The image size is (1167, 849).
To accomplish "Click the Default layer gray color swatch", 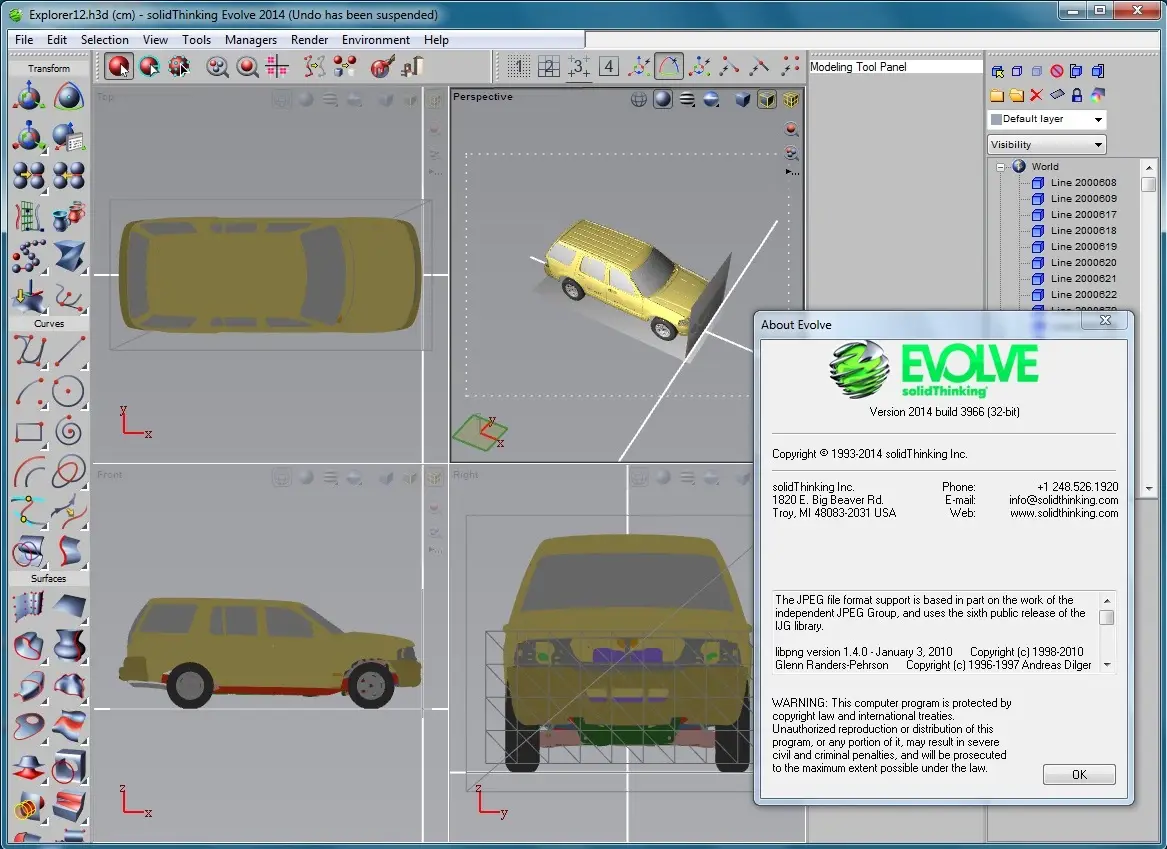I will click(x=997, y=119).
